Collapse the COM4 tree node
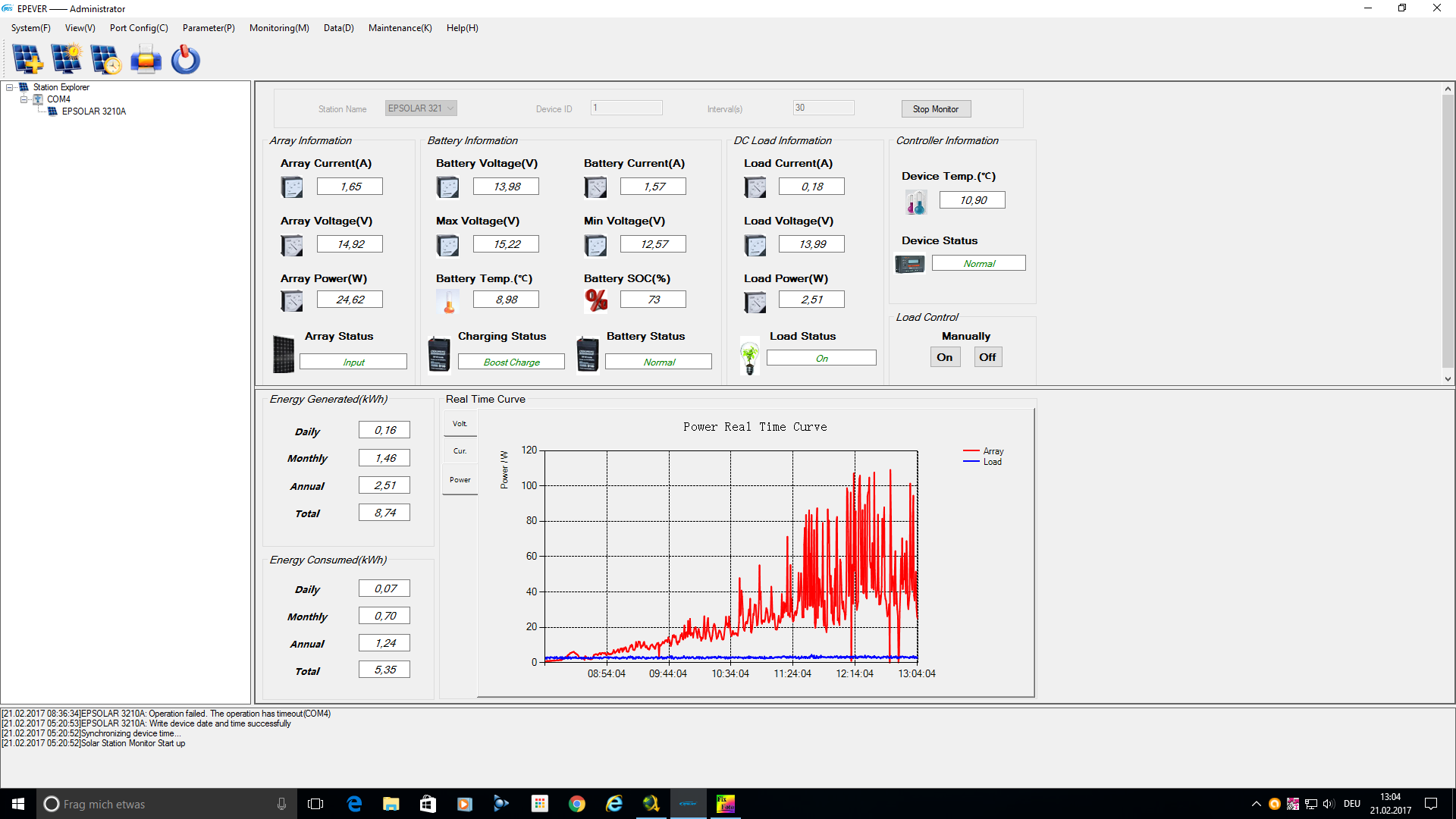The image size is (1456, 819). (24, 99)
